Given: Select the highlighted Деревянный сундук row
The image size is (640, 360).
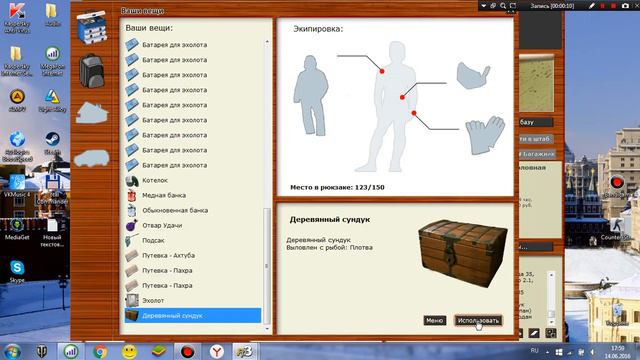Looking at the screenshot, I should click(x=193, y=316).
